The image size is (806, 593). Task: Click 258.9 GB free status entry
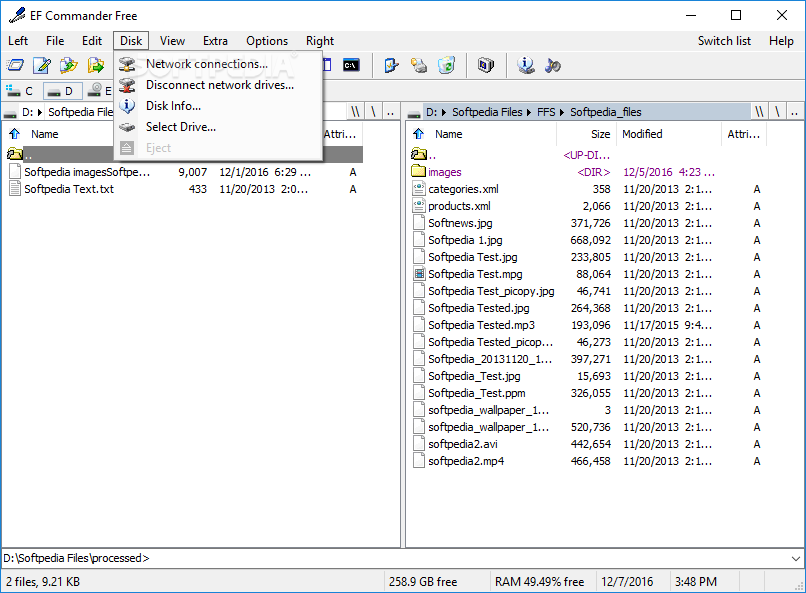click(x=423, y=582)
